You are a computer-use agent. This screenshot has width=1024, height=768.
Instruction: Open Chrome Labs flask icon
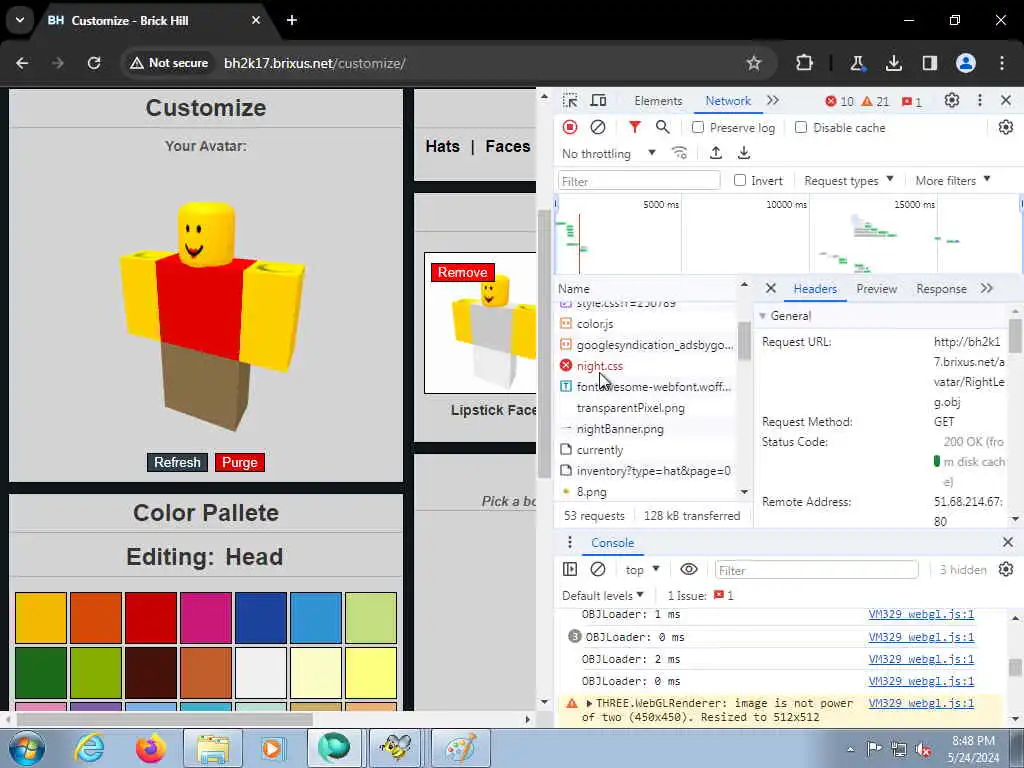pyautogui.click(x=857, y=63)
